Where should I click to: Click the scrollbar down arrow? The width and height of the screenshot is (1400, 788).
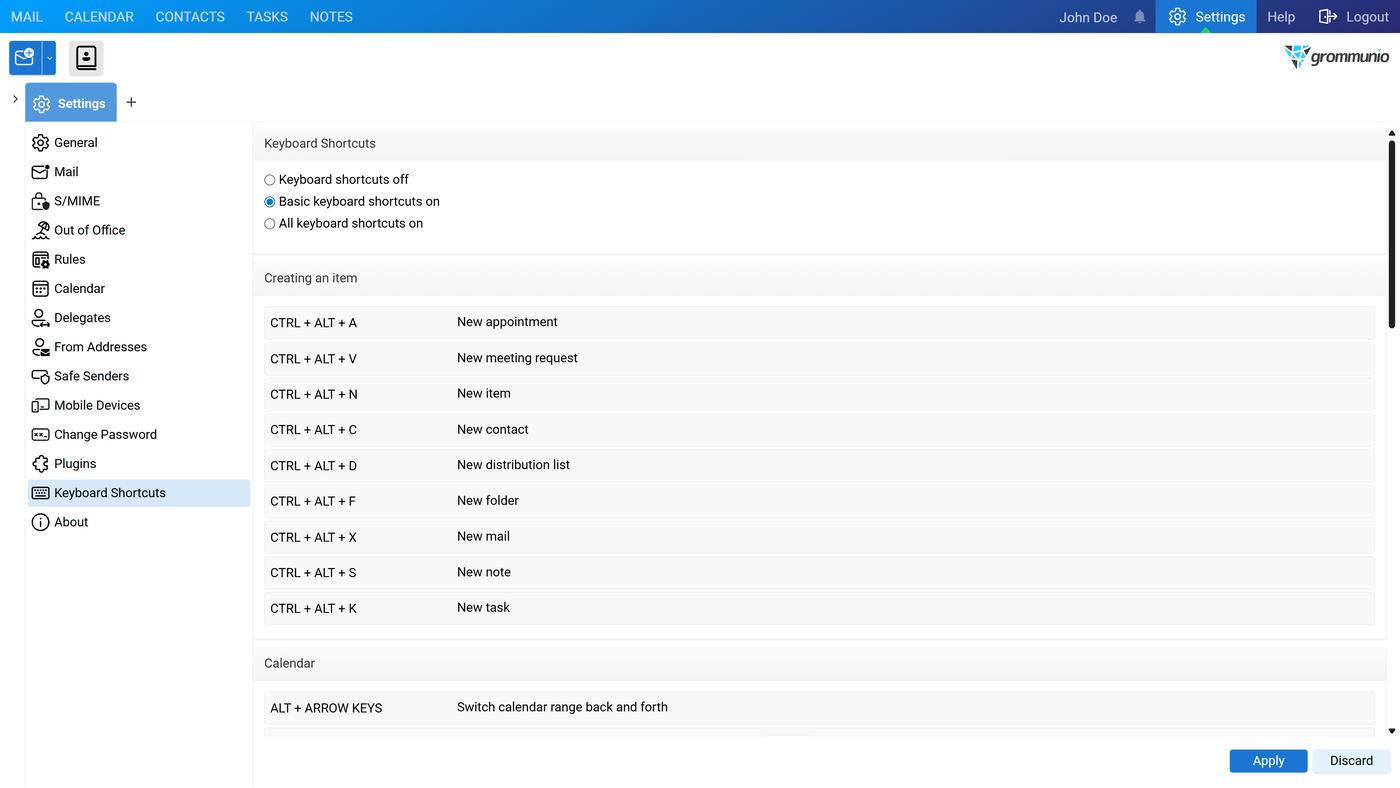[x=1391, y=732]
